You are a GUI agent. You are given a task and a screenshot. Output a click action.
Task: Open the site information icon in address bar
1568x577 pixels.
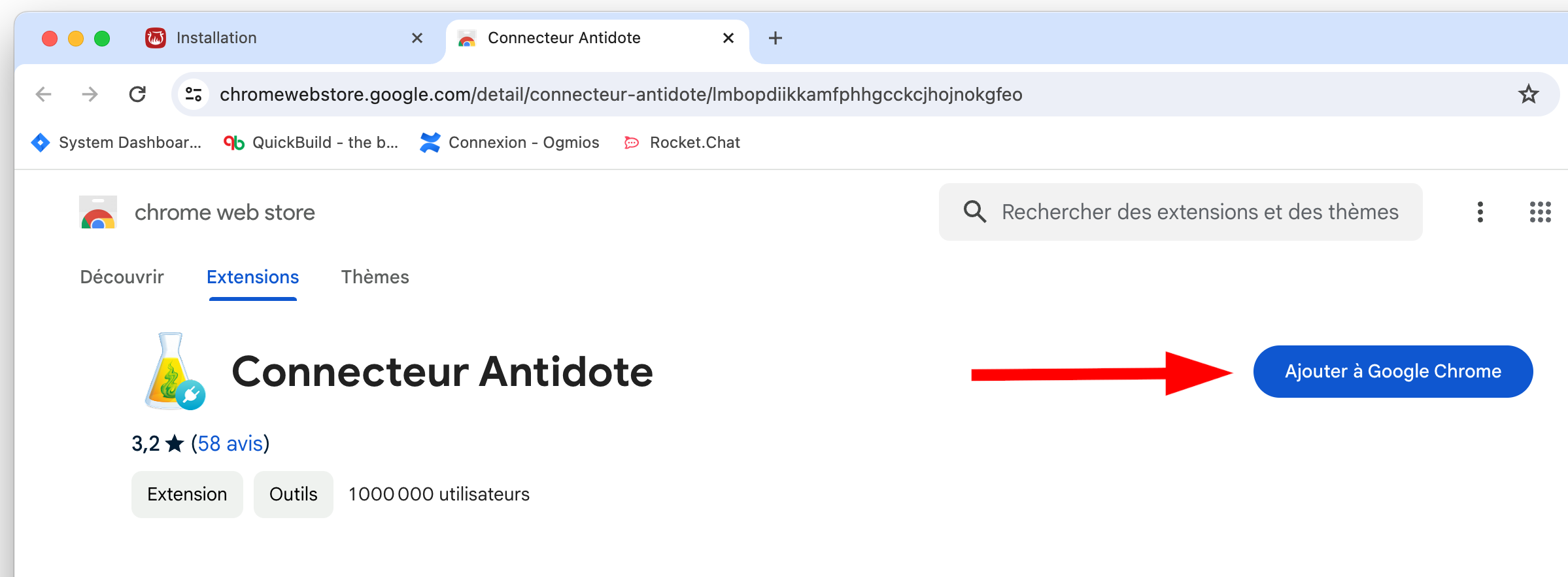coord(194,94)
